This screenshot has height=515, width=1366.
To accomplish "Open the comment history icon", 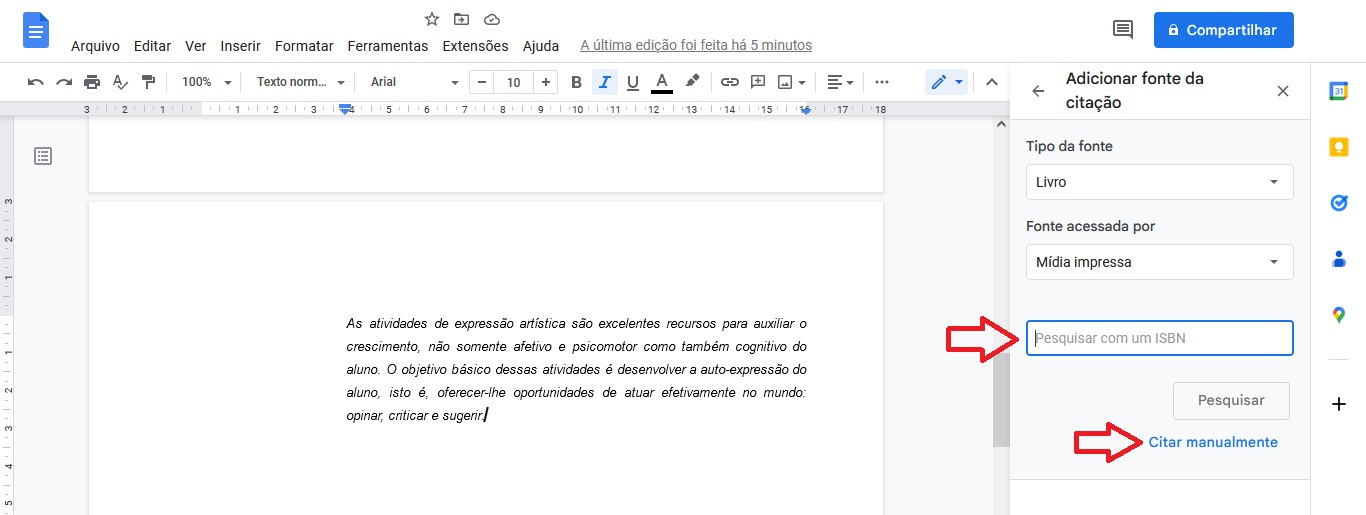I will (x=1123, y=30).
